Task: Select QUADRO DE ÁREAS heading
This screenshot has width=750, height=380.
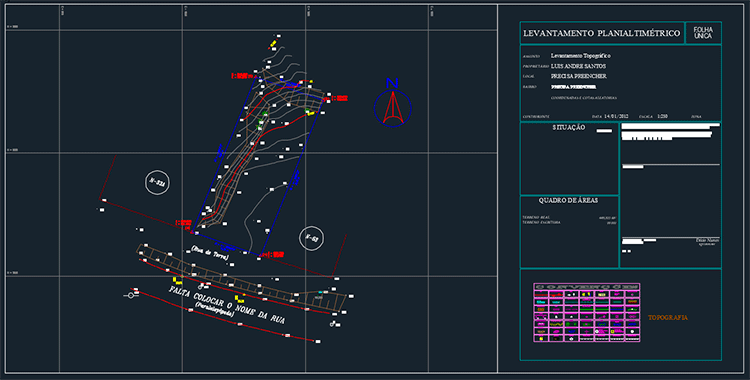Action: tap(568, 201)
